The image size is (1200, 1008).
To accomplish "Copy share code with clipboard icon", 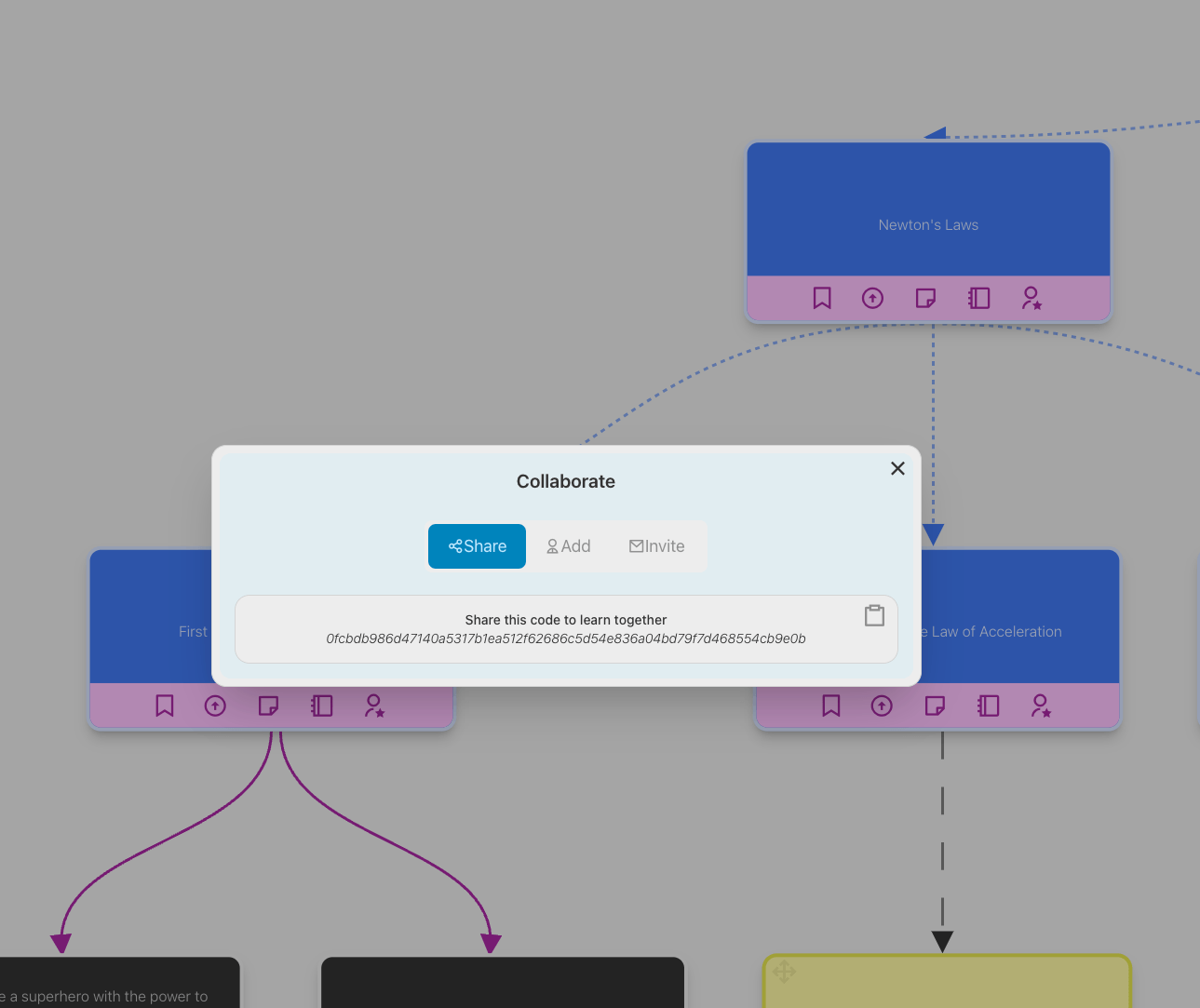I will pos(874,615).
